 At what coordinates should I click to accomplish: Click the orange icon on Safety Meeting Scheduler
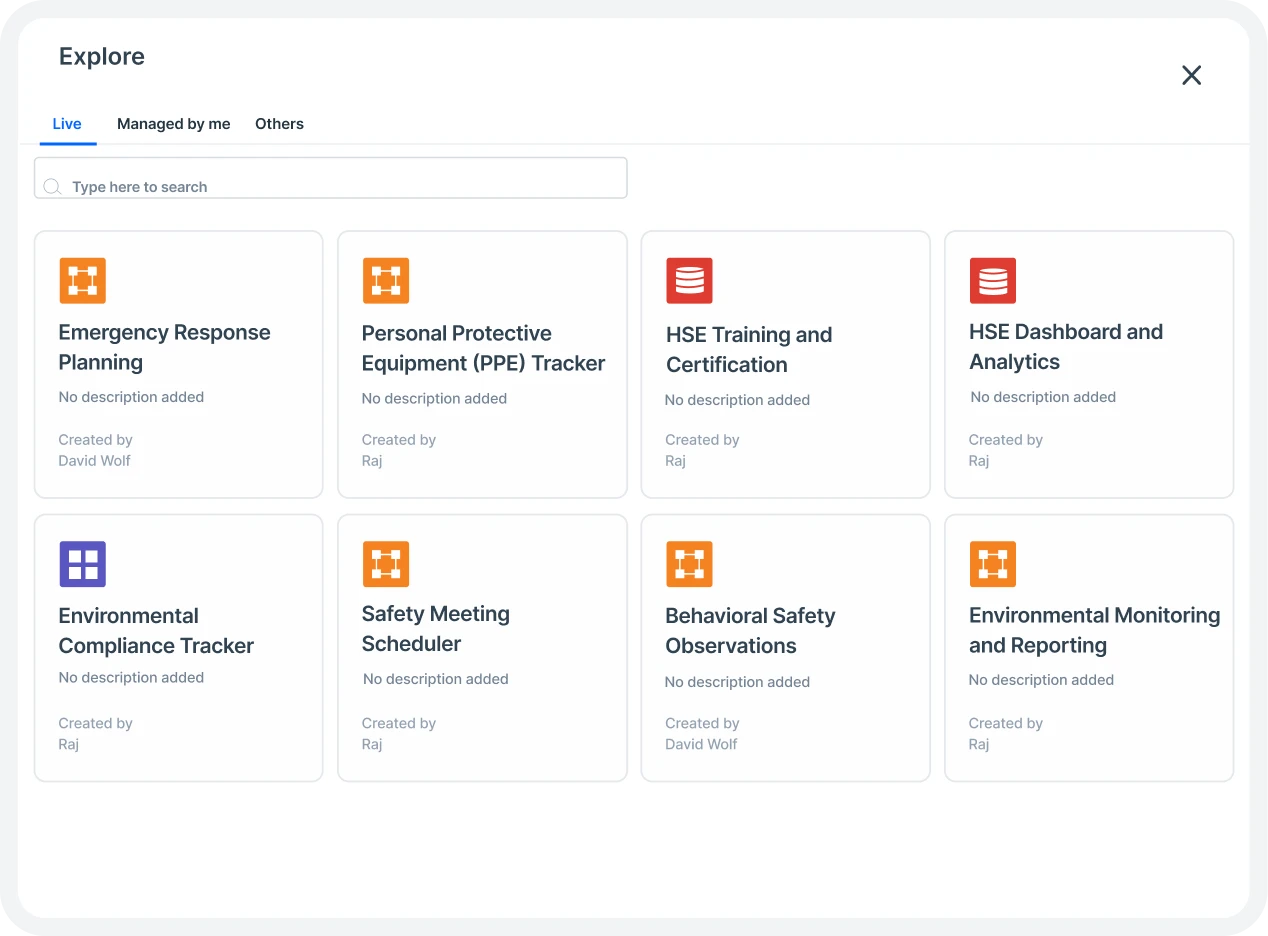coord(386,564)
